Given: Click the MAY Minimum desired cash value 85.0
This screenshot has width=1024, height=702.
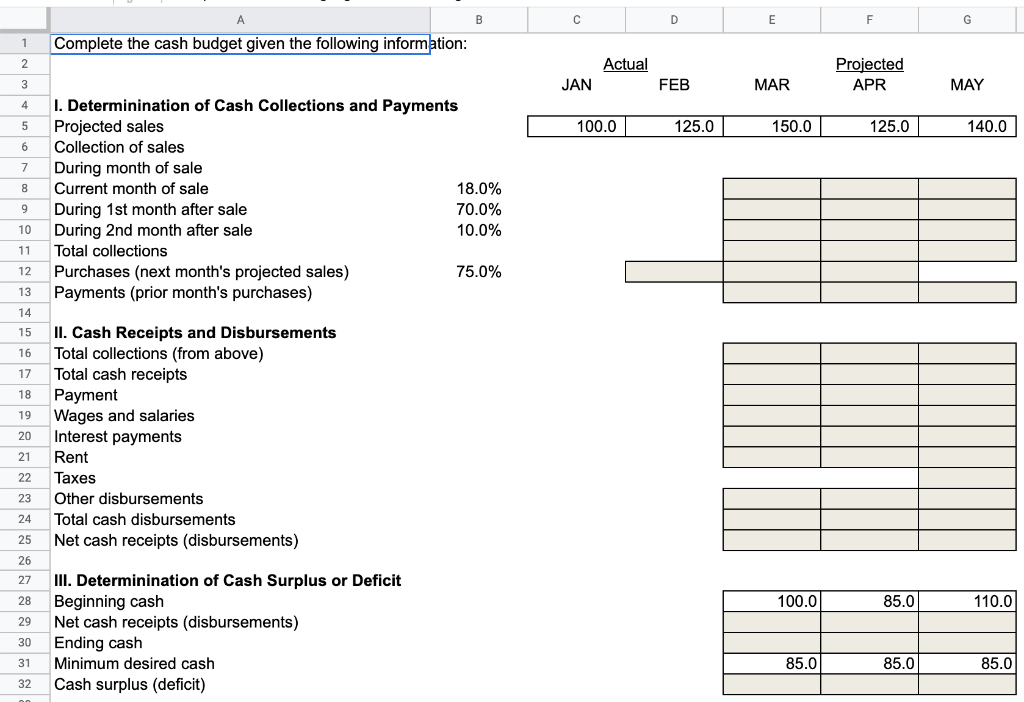Looking at the screenshot, I should [x=966, y=663].
